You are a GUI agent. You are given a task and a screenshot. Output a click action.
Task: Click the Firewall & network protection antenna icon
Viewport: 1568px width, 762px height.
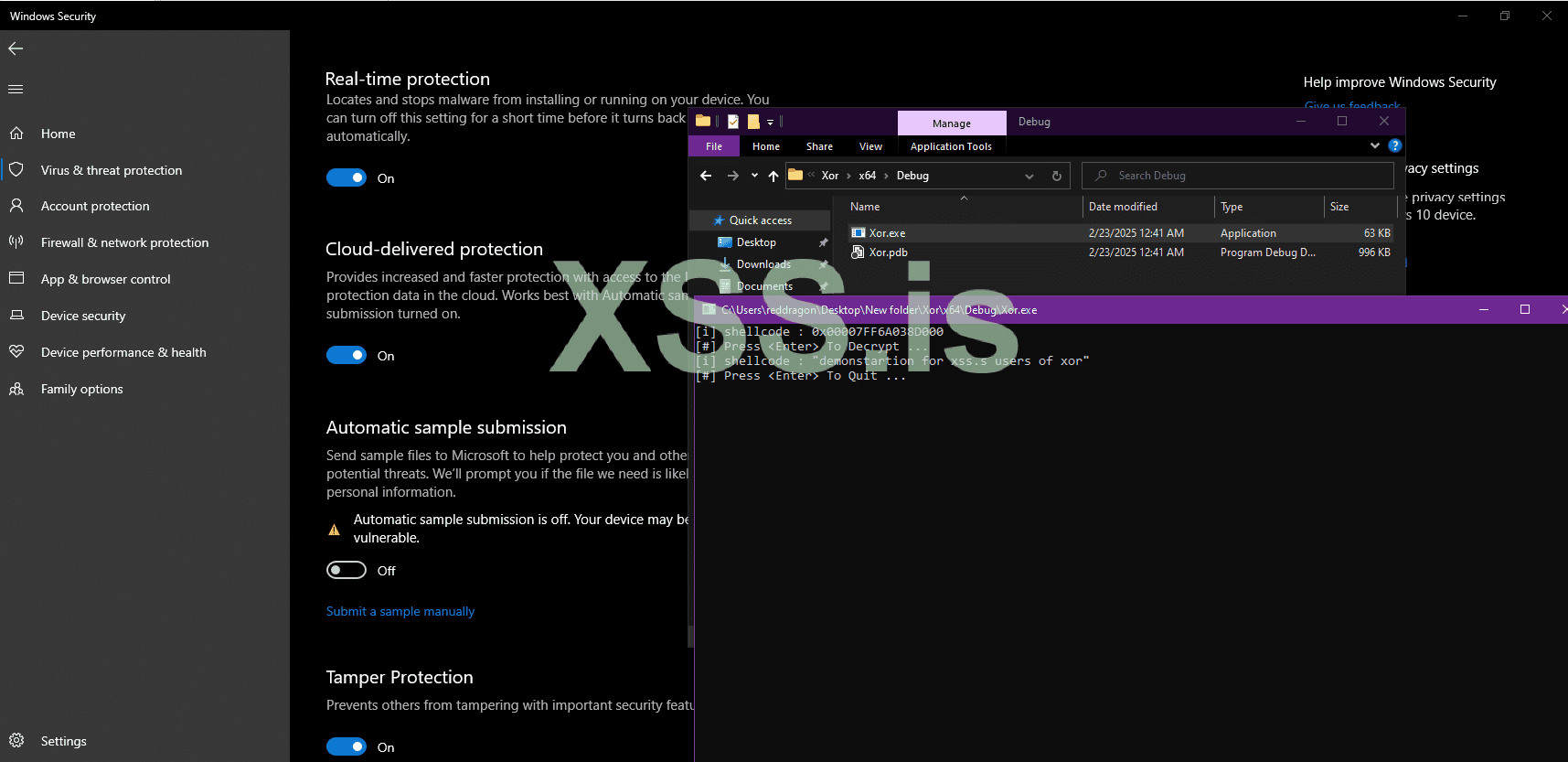16,242
